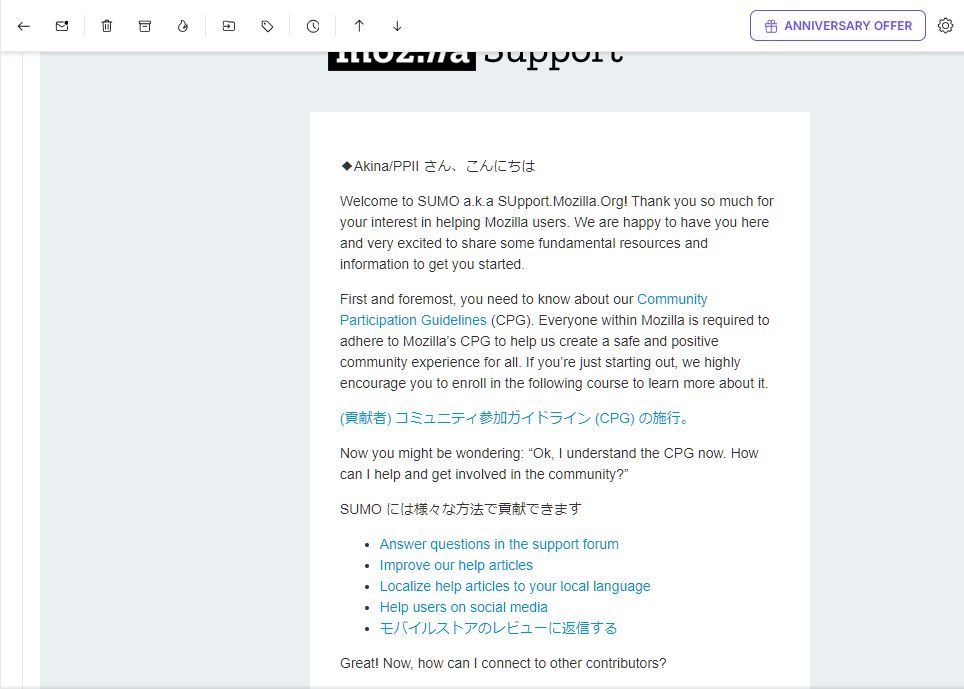Image resolution: width=964 pixels, height=689 pixels.
Task: Click text 'SUMO には様々な方法で貢献できます'
Action: 460,509
